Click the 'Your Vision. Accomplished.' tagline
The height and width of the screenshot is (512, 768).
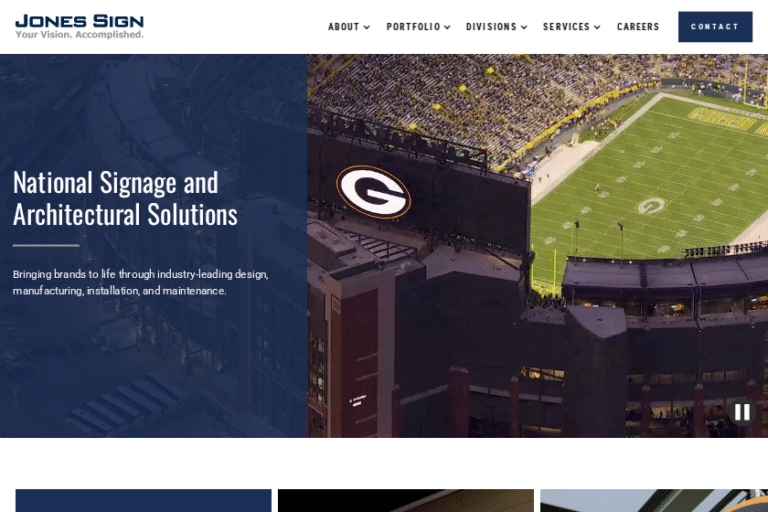[79, 34]
